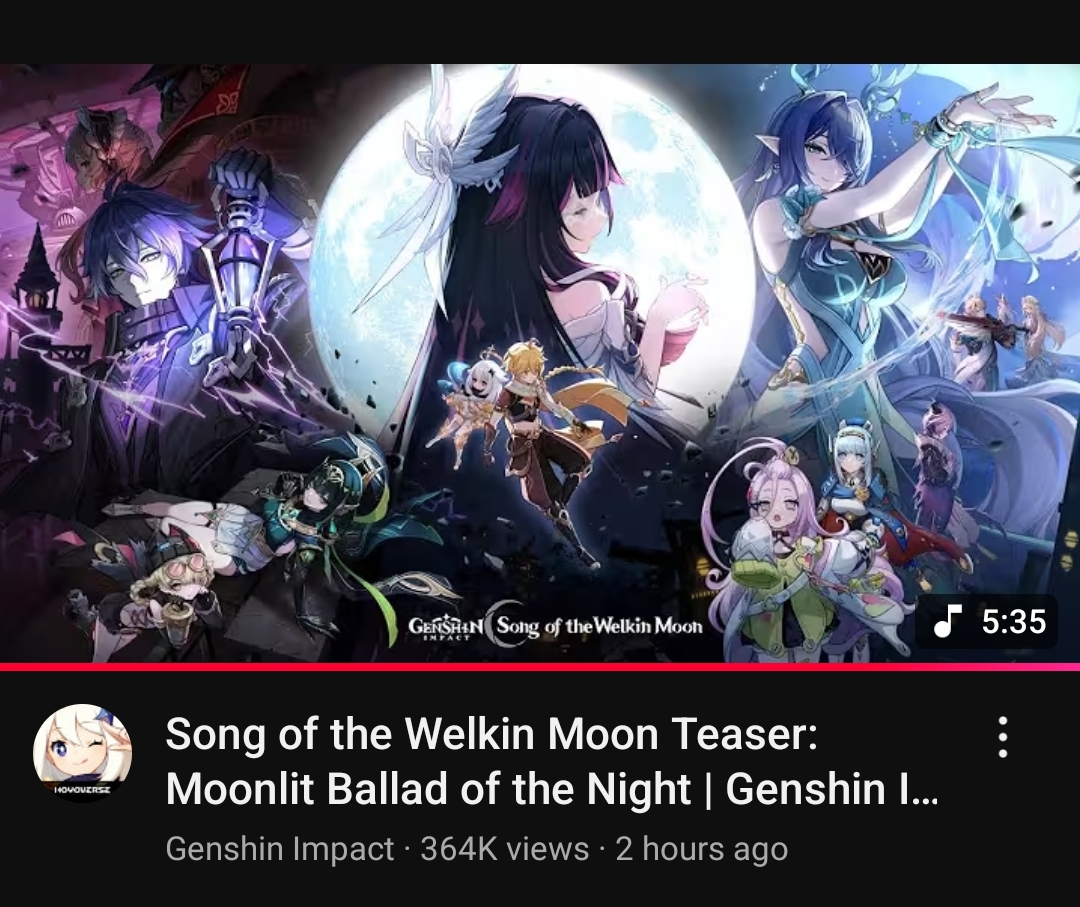Click the 5:35 duration badge

click(x=986, y=621)
